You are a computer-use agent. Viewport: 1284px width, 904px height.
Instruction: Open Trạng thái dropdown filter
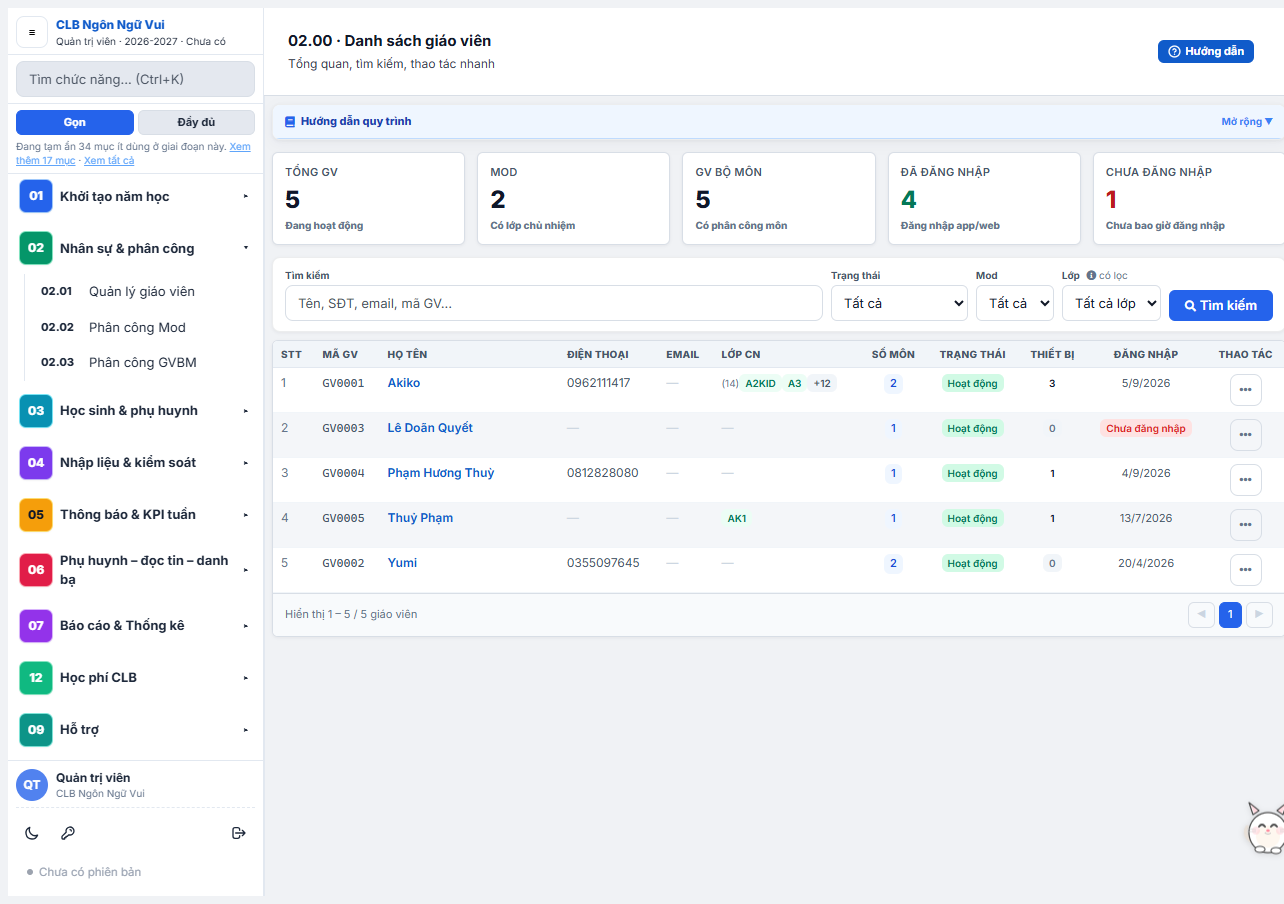[x=899, y=303]
